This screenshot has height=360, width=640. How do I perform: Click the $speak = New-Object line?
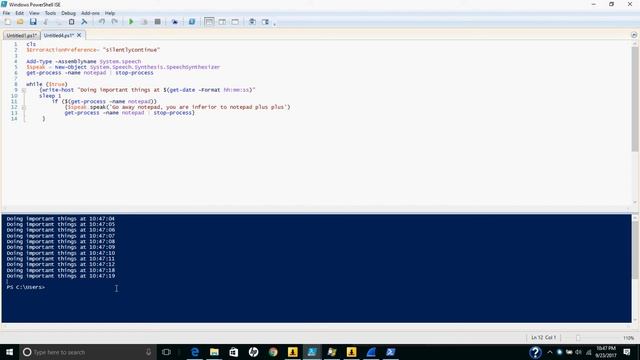pos(123,67)
